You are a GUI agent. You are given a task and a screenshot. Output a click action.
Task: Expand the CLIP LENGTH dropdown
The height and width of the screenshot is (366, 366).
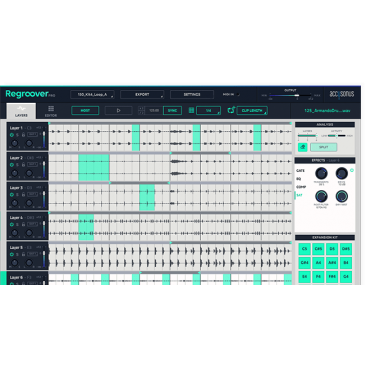click(x=252, y=110)
